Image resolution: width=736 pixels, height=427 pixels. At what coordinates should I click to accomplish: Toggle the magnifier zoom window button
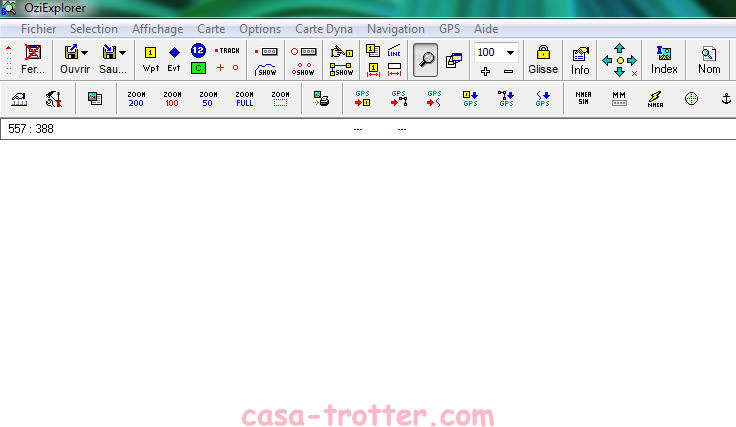[426, 60]
